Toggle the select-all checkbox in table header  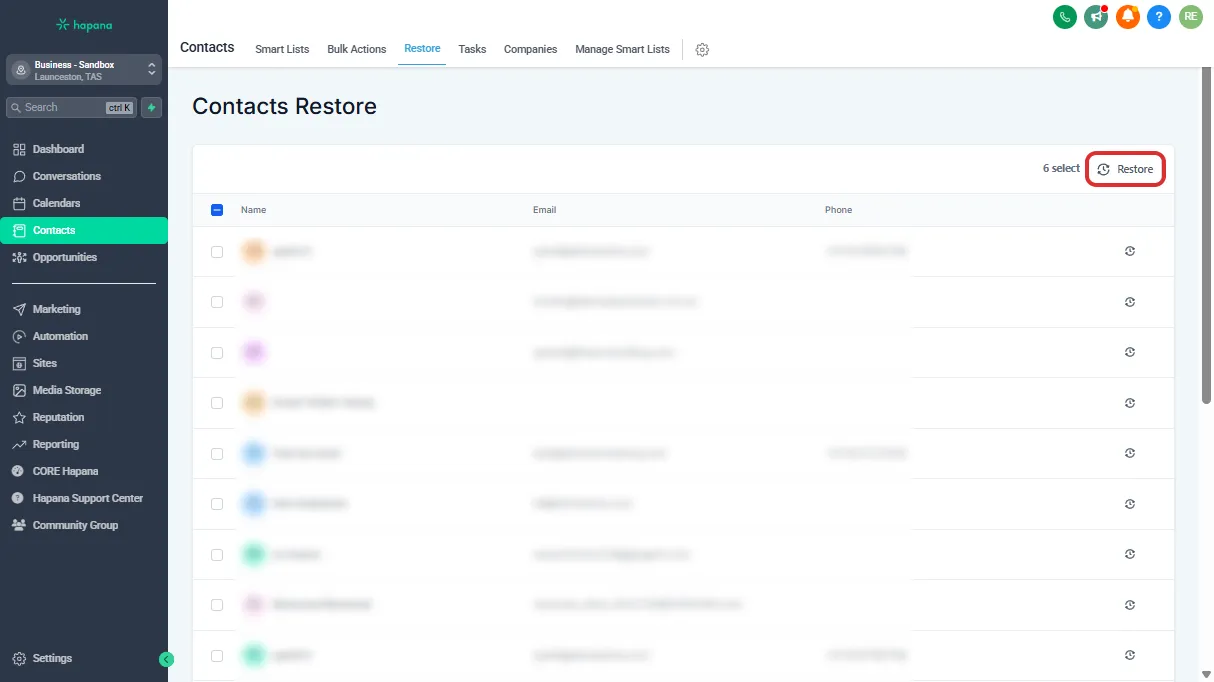[x=217, y=210]
